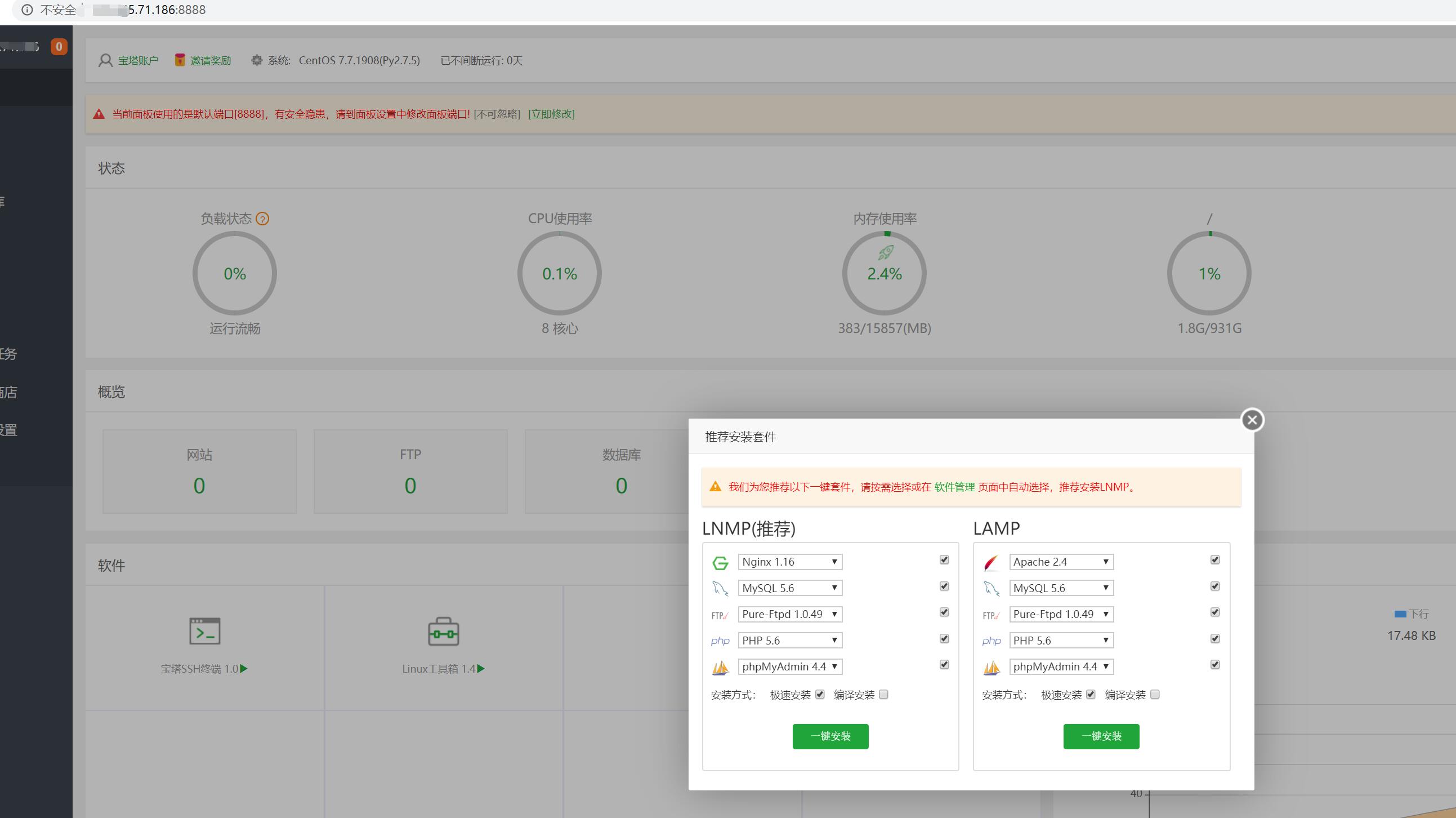Viewport: 1456px width, 818px height.
Task: Open the Nginx 1.16 version dropdown
Action: [789, 562]
